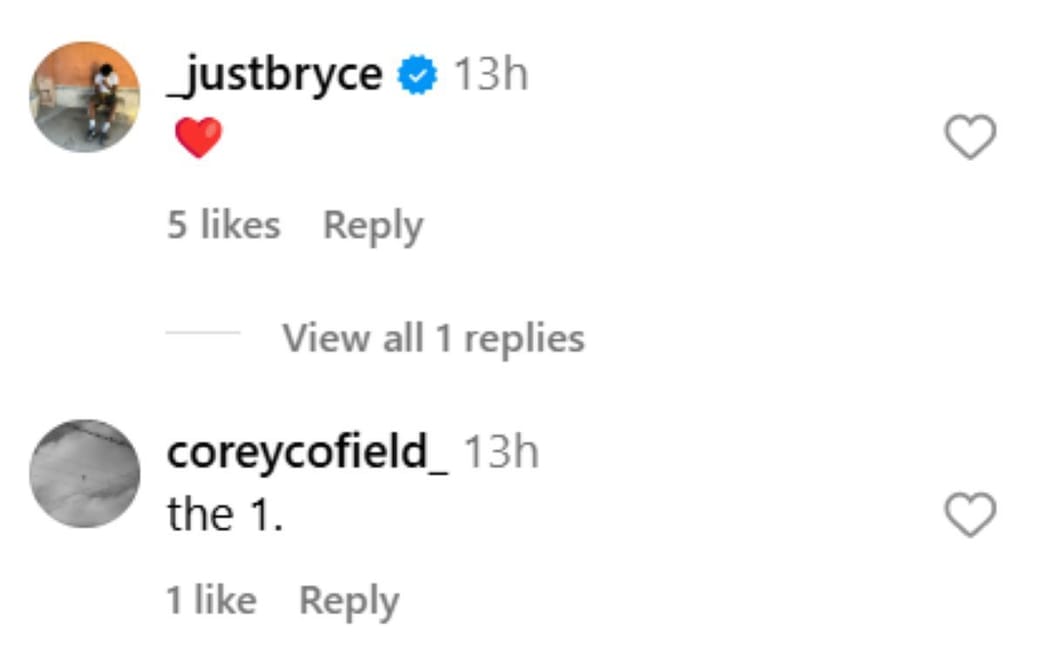The width and height of the screenshot is (1045, 657).
Task: Like coreycofield_'s "the 1." comment
Action: 970,515
